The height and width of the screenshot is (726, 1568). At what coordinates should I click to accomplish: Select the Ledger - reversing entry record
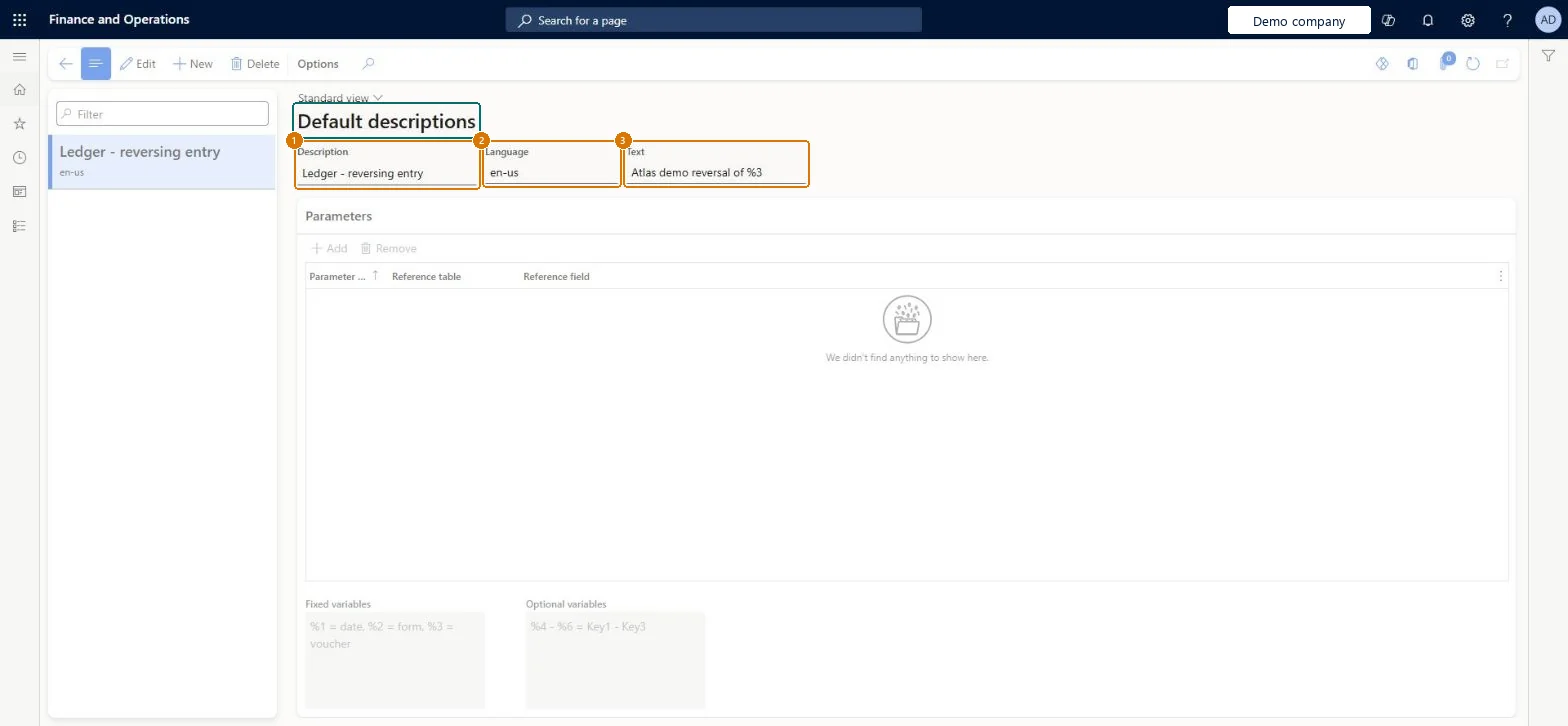(162, 162)
